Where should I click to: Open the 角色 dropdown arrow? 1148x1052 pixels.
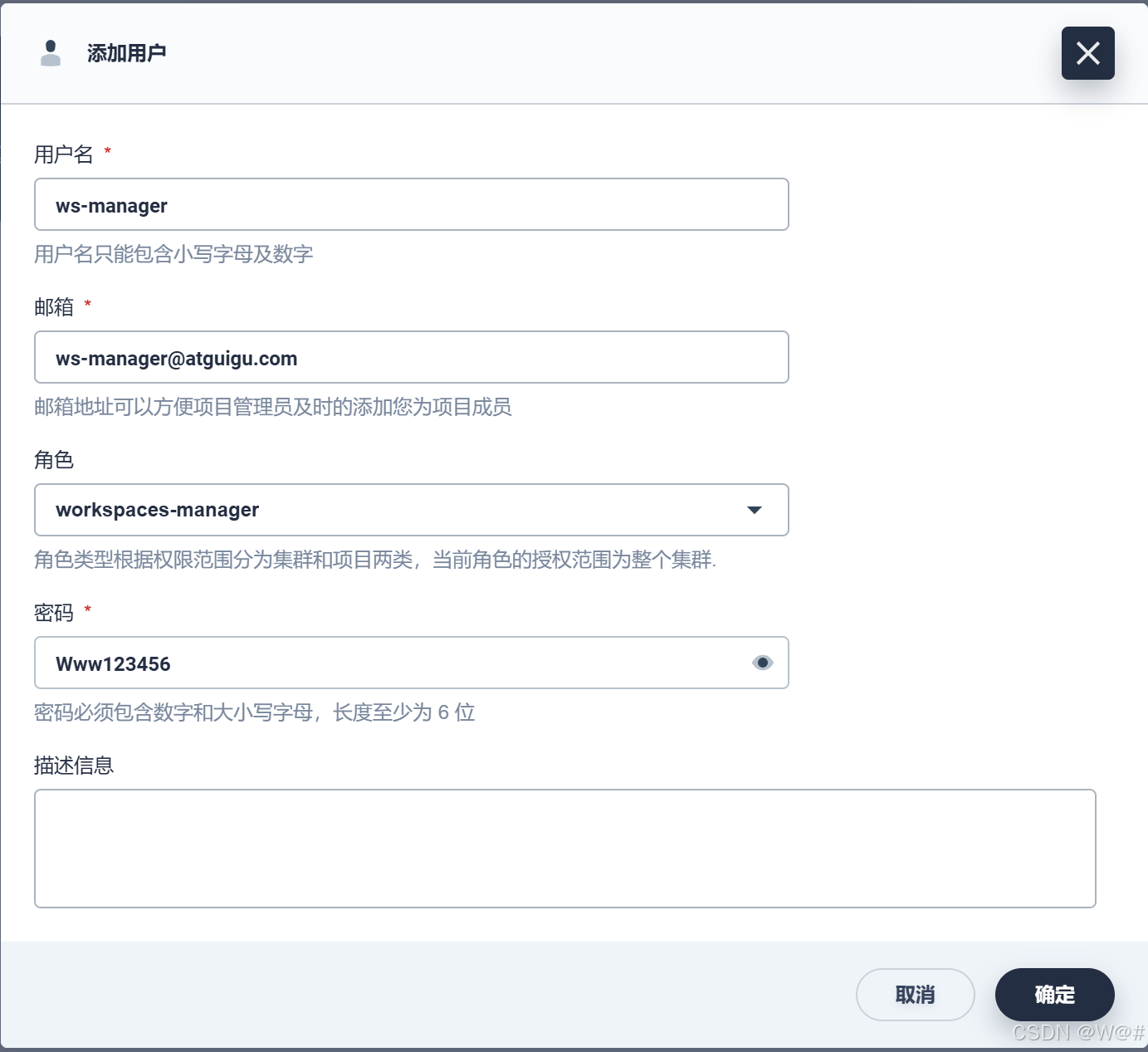[754, 510]
